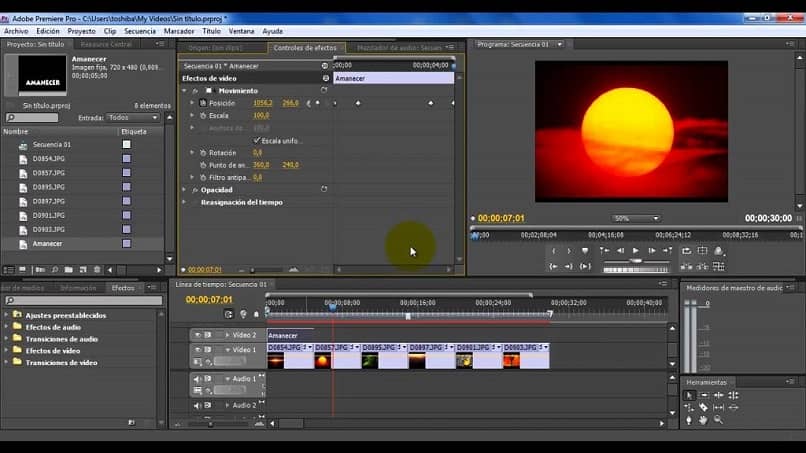Image resolution: width=806 pixels, height=453 pixels.
Task: Toggle Escala uniforme checkbox
Action: [x=257, y=140]
